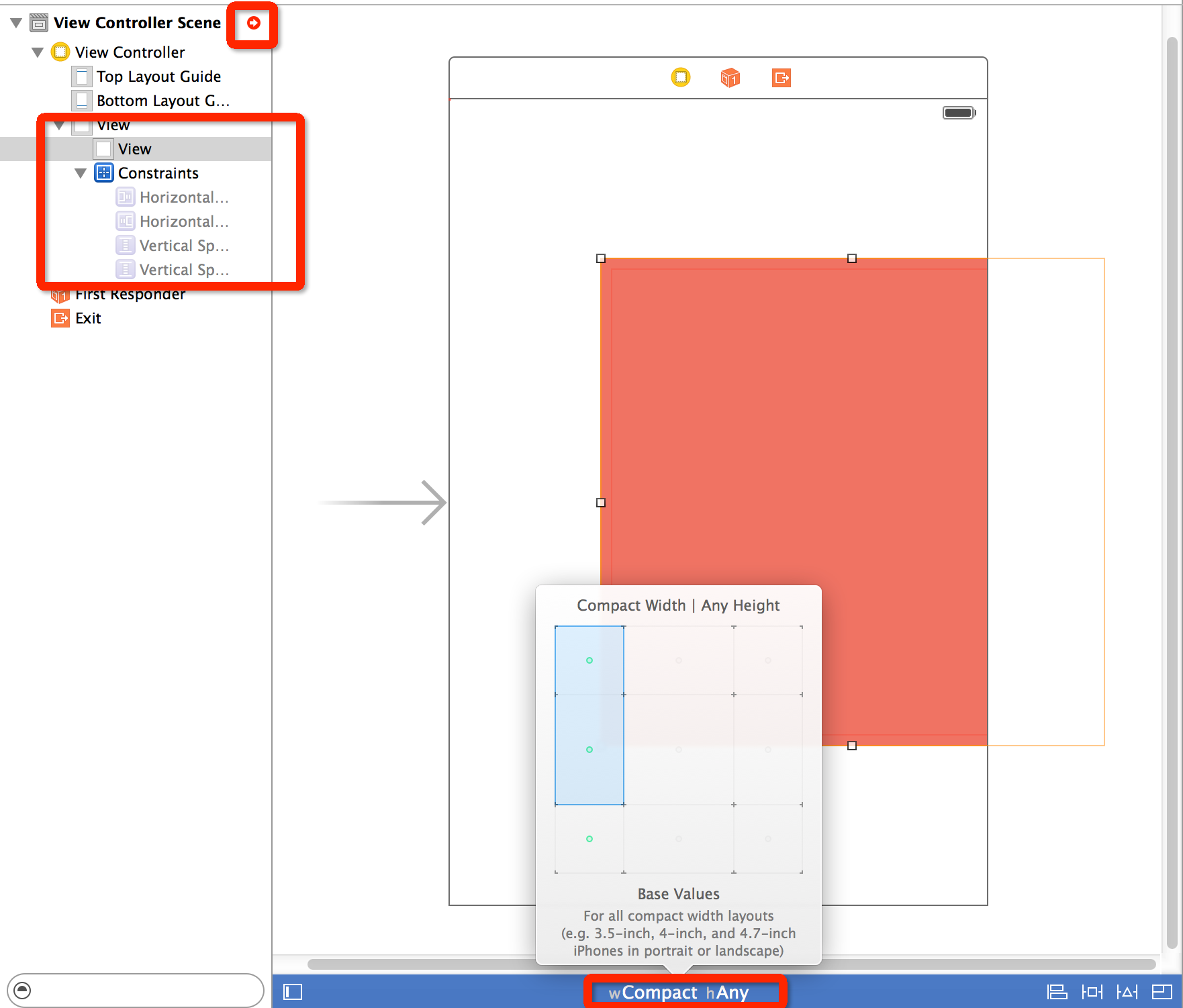Click the Resolve Auto Layout Issues icon

[x=1127, y=993]
